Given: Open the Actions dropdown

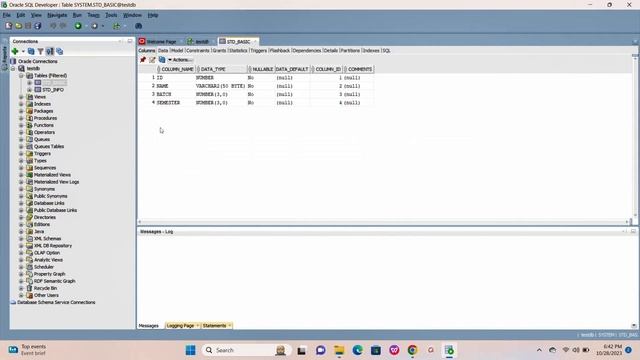Looking at the screenshot, I should pos(180,60).
